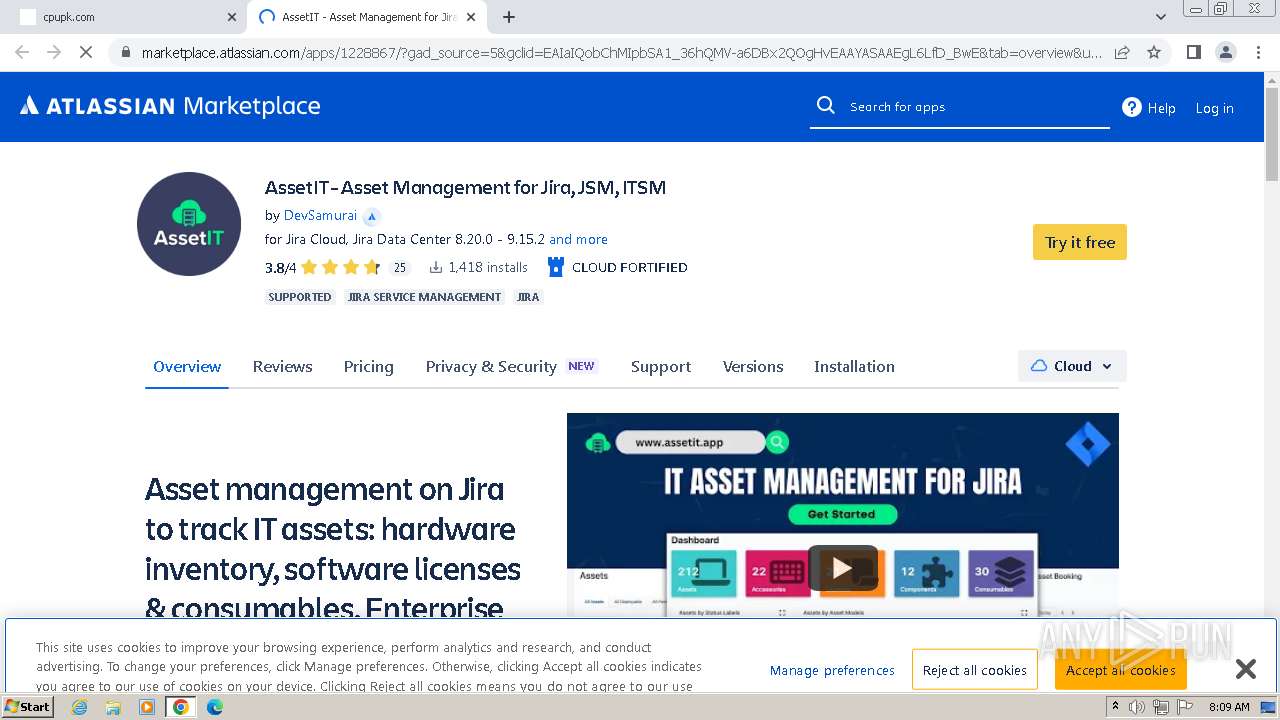Image resolution: width=1280 pixels, height=720 pixels.
Task: Open the Atlassian Marketplace home logo
Action: [x=170, y=106]
